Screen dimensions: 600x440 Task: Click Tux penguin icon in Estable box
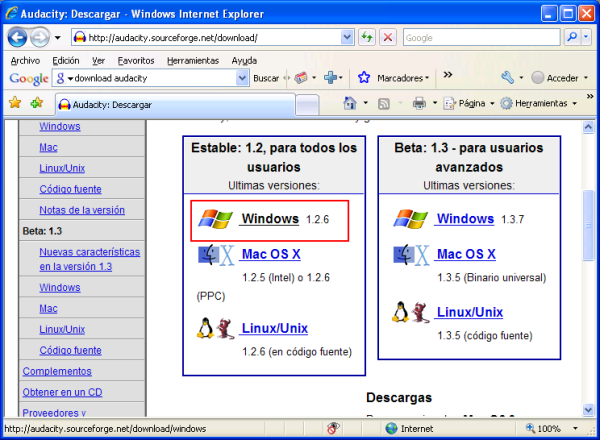pos(205,329)
